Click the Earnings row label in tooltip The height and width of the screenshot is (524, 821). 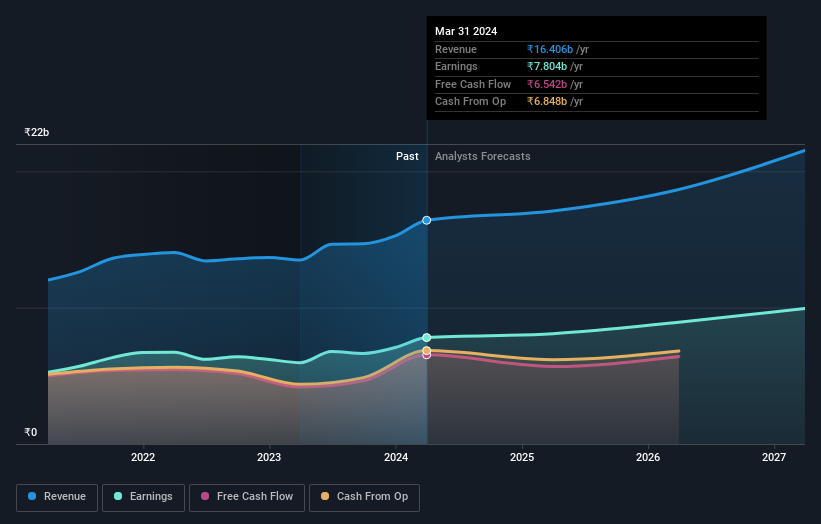[x=456, y=66]
